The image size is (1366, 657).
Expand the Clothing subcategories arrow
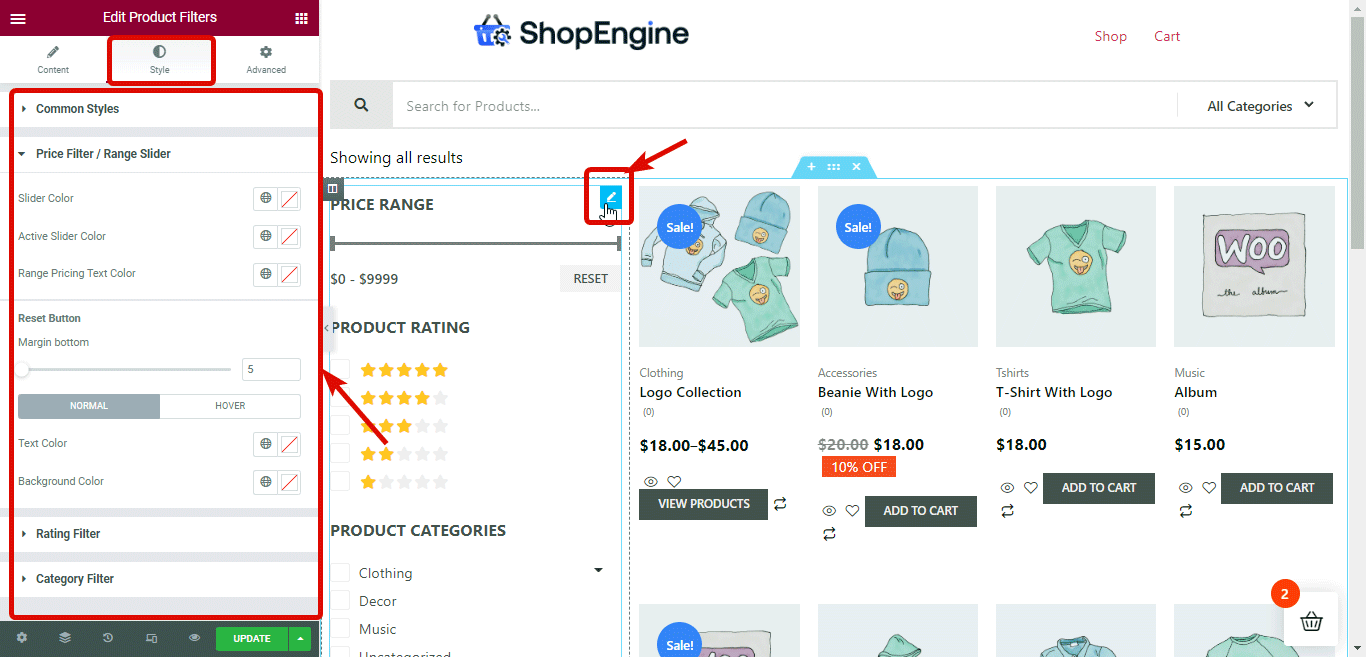point(599,571)
